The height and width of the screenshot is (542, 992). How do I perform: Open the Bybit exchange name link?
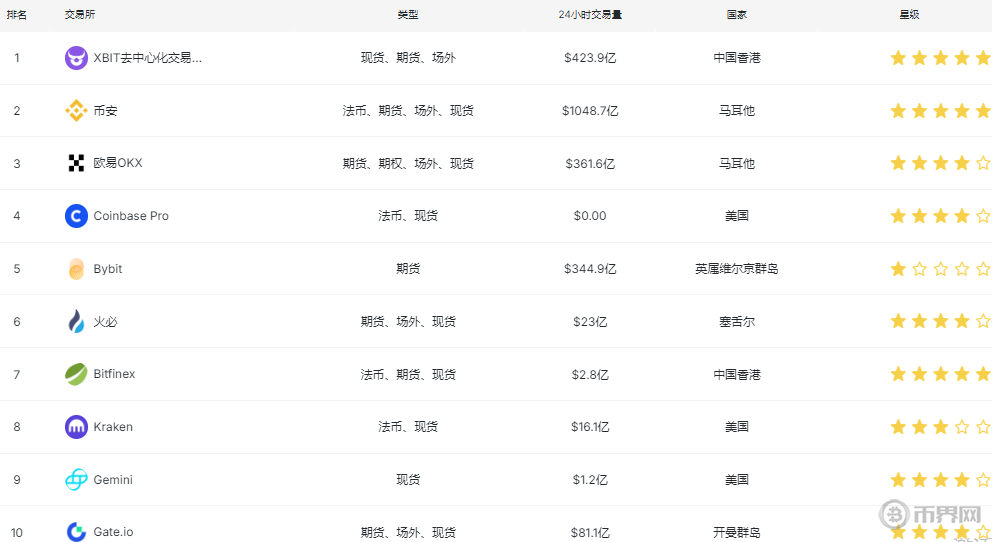[108, 269]
